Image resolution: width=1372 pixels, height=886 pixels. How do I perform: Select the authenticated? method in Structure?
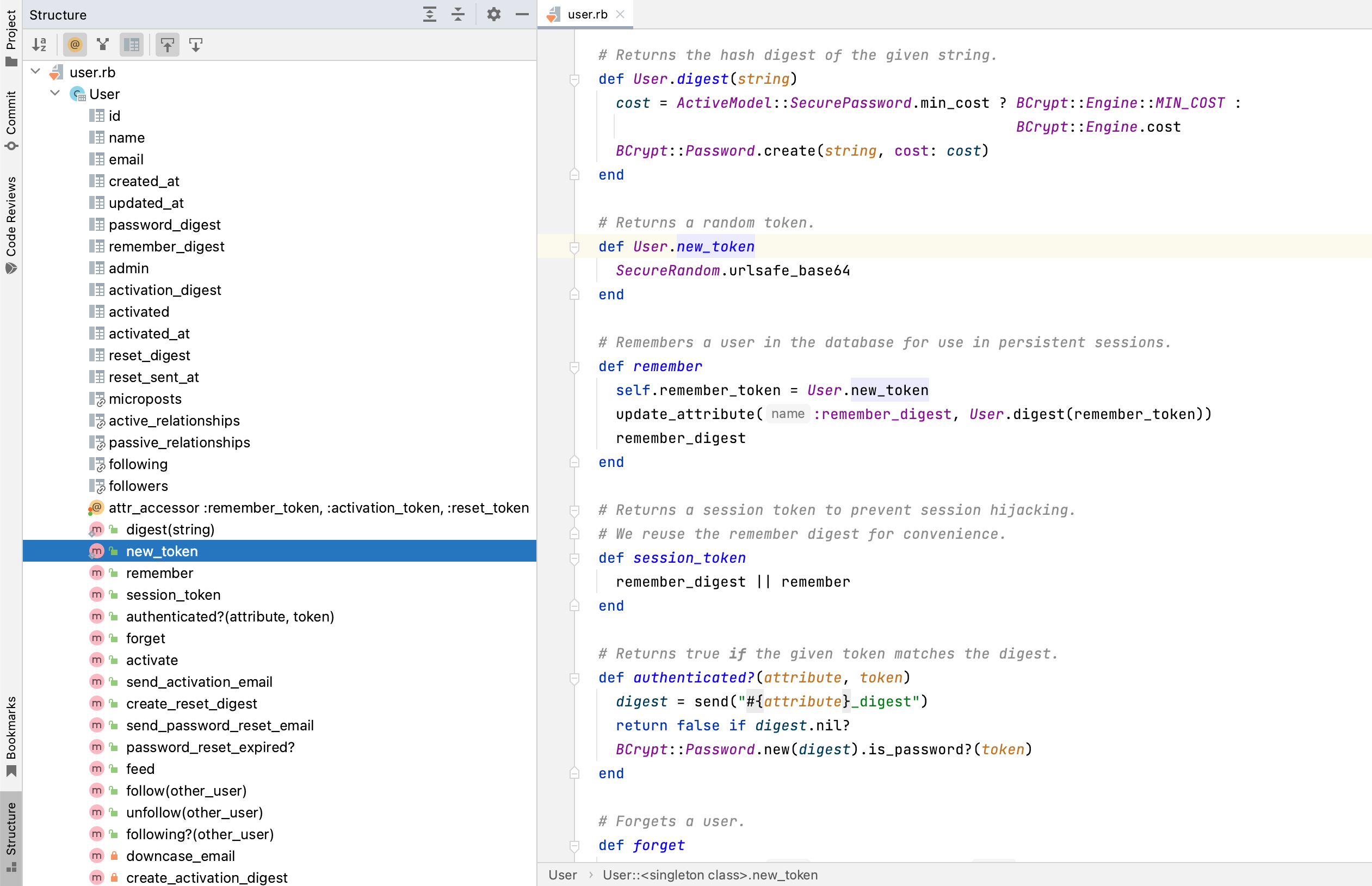pyautogui.click(x=230, y=616)
